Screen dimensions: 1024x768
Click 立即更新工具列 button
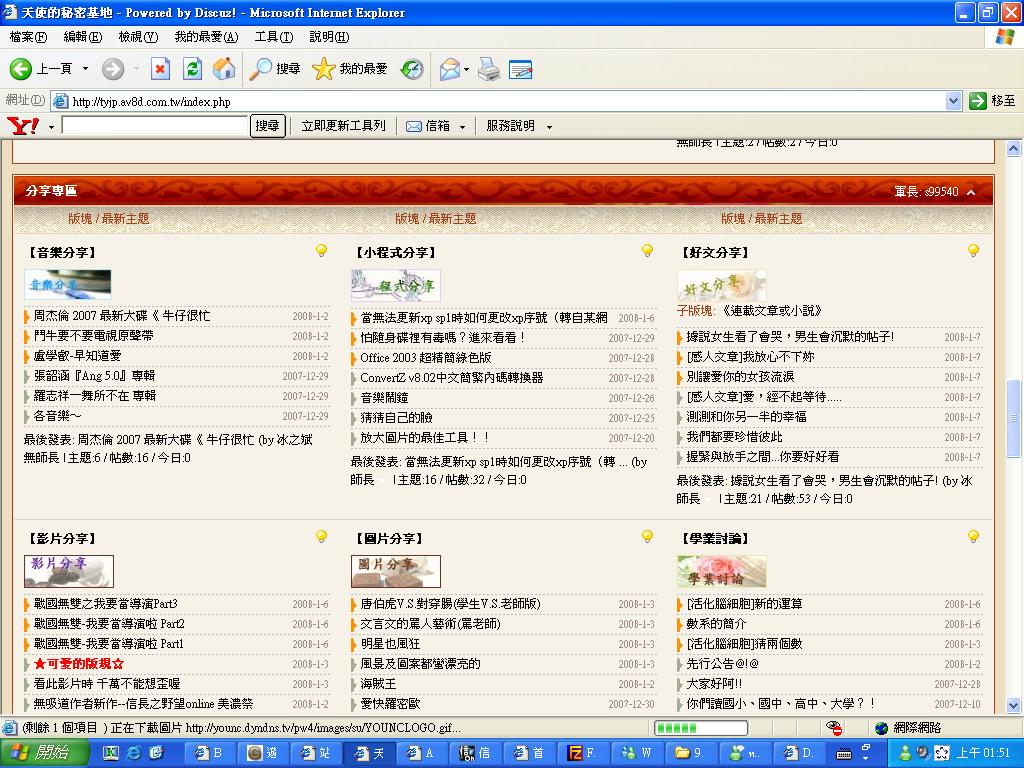click(x=344, y=125)
